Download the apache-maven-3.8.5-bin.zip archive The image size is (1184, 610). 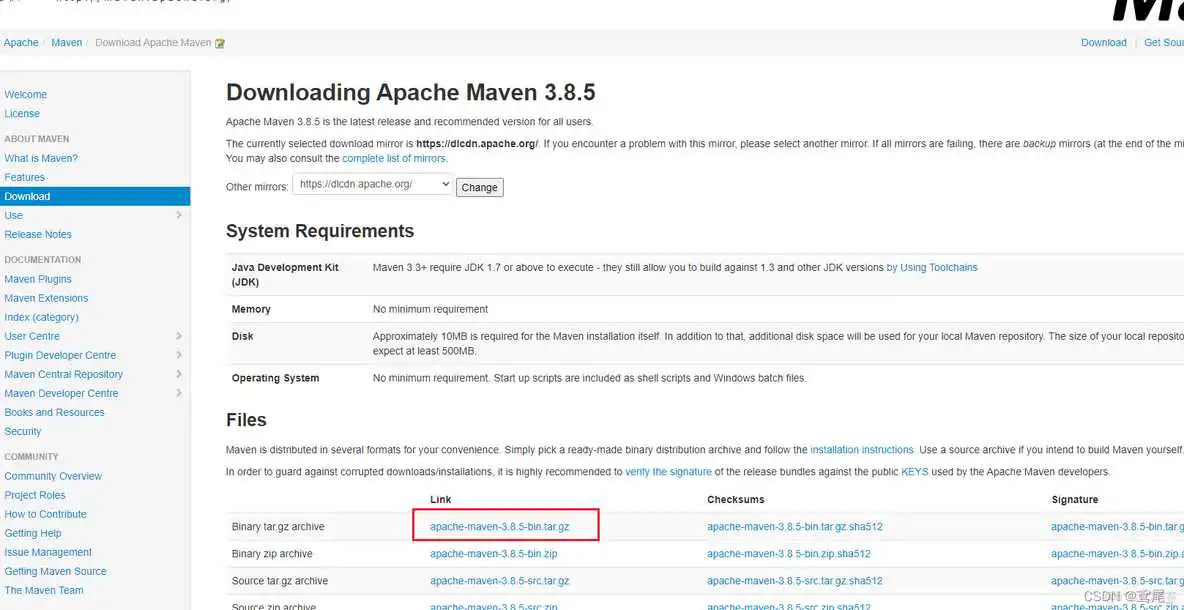pos(493,554)
